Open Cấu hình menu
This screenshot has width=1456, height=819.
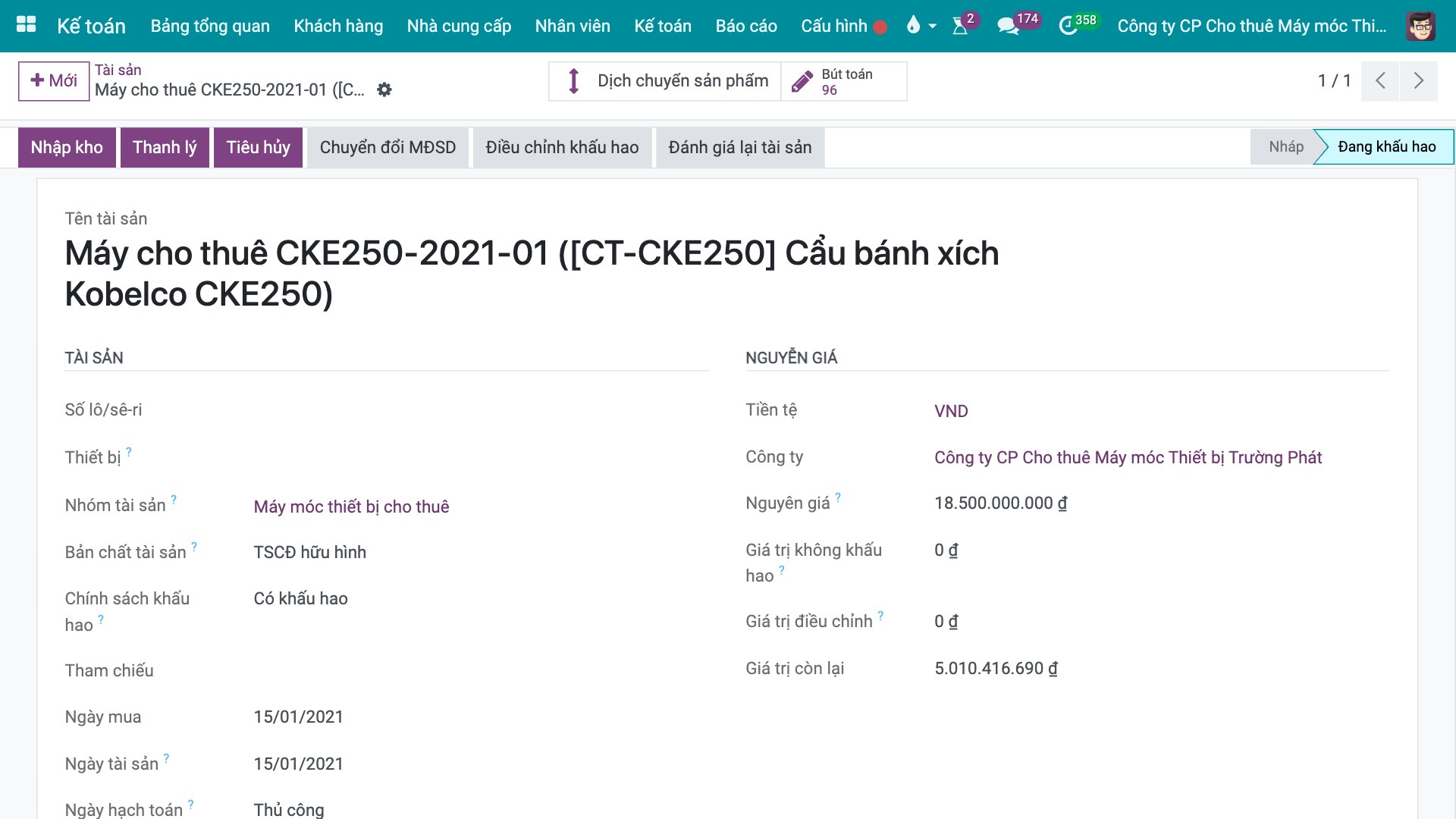point(834,26)
